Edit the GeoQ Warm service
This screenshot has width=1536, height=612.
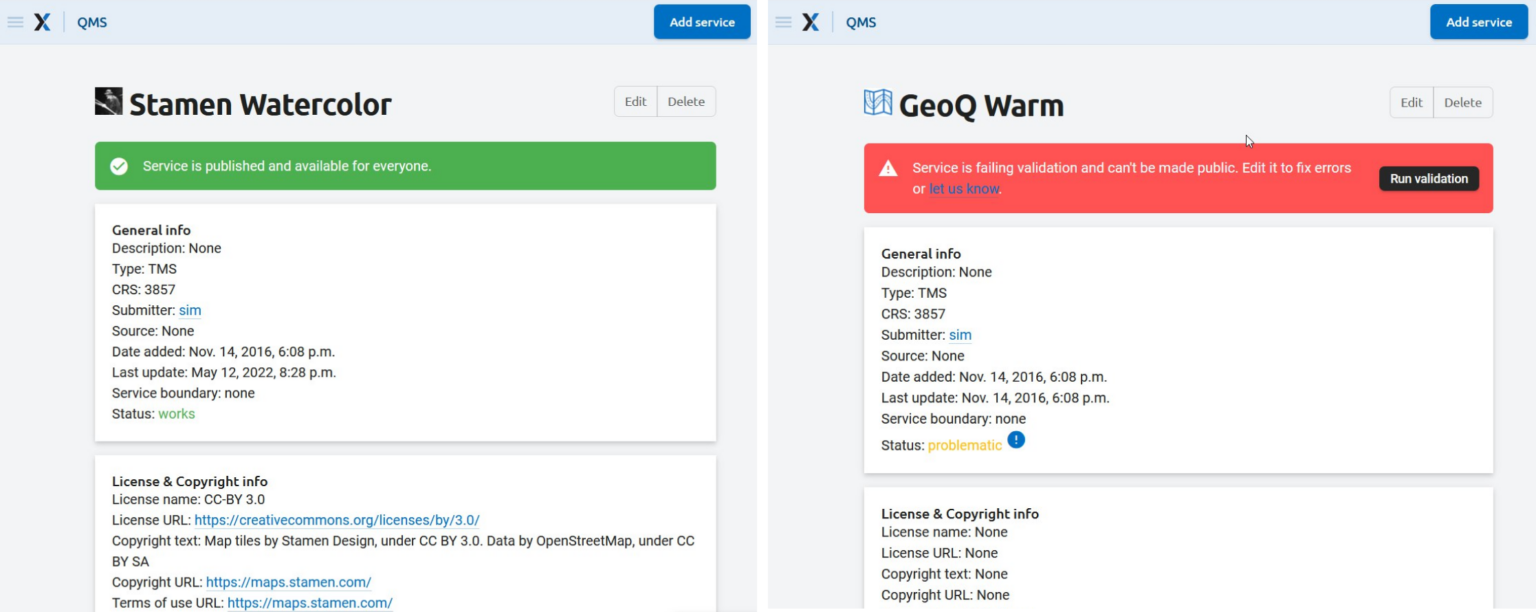[1412, 103]
